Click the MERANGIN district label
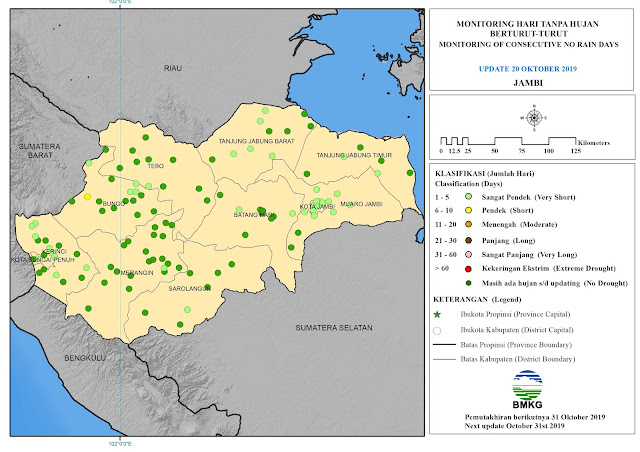The width and height of the screenshot is (640, 452). [137, 272]
